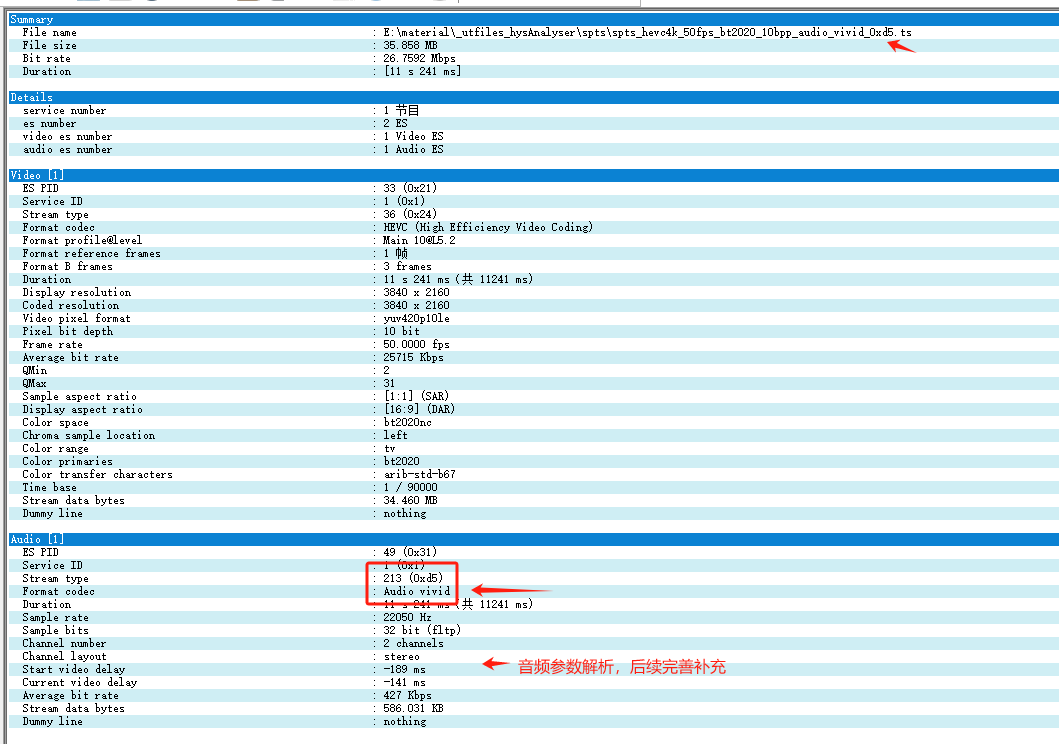Click the "QMax" label
This screenshot has width=1059, height=744.
[x=34, y=383]
